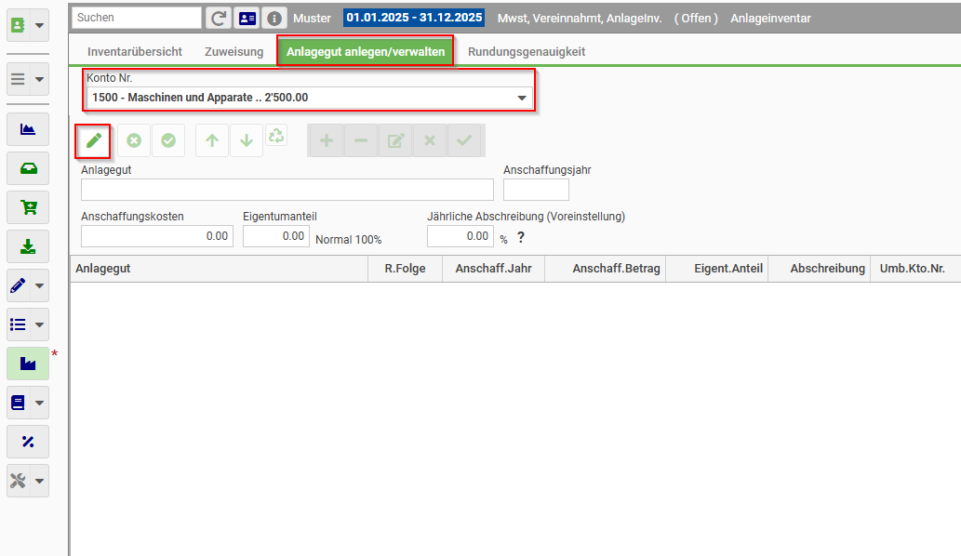Focus the Anlagegut name input field

point(287,190)
